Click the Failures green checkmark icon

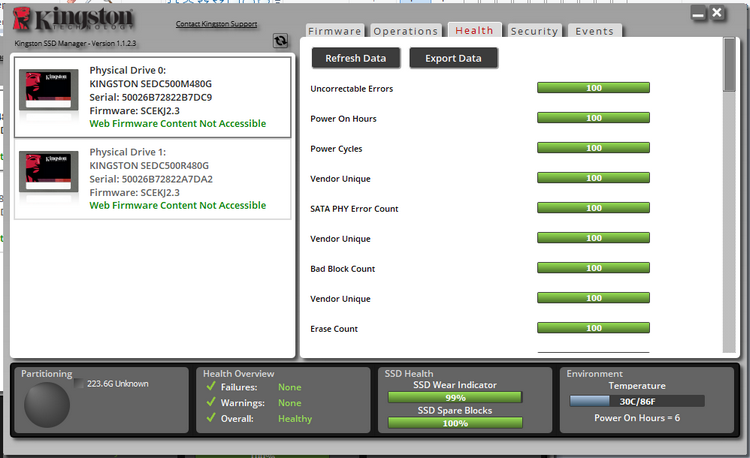[x=211, y=386]
